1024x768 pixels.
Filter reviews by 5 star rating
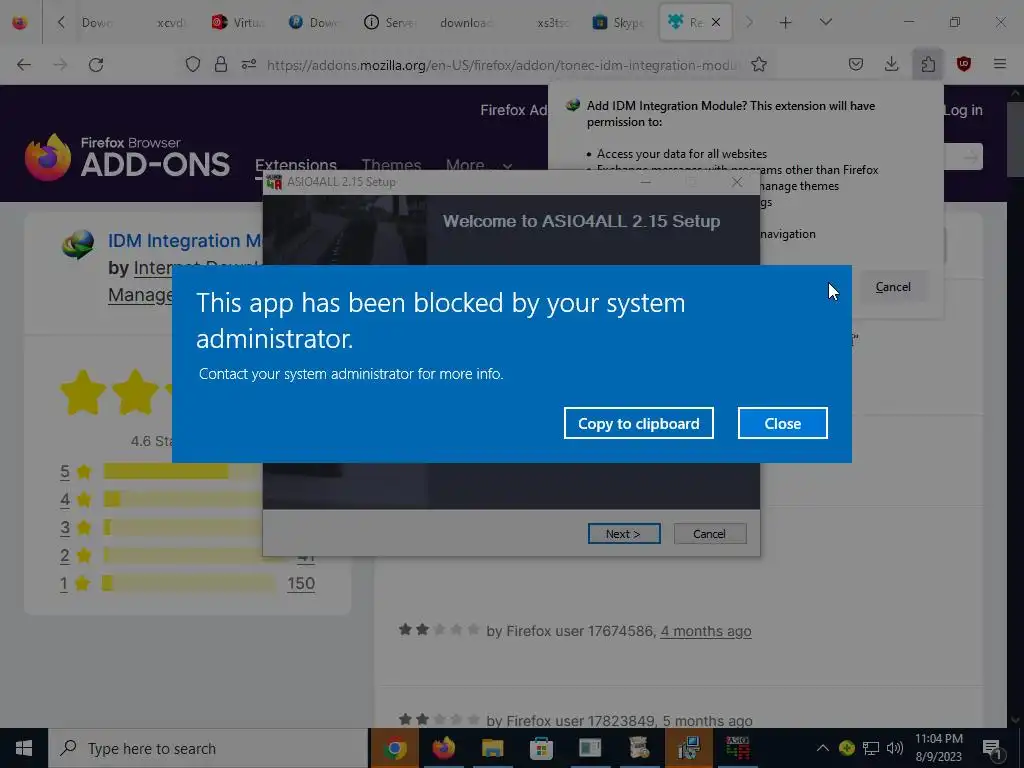click(x=65, y=471)
